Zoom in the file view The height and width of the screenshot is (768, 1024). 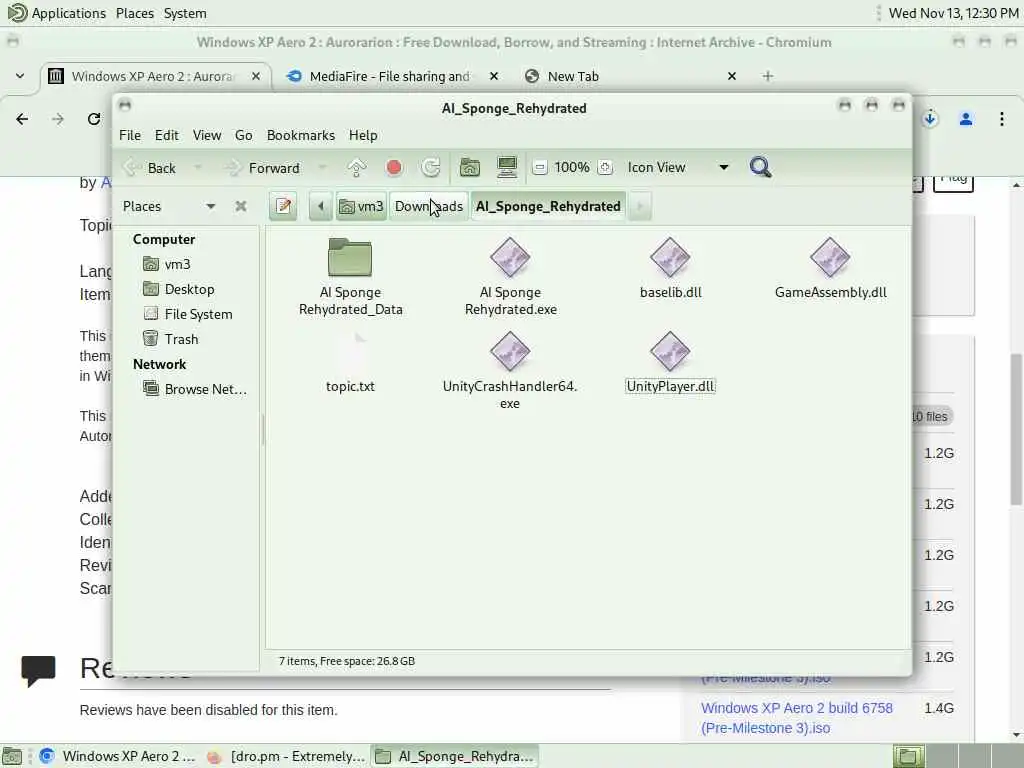(x=605, y=168)
